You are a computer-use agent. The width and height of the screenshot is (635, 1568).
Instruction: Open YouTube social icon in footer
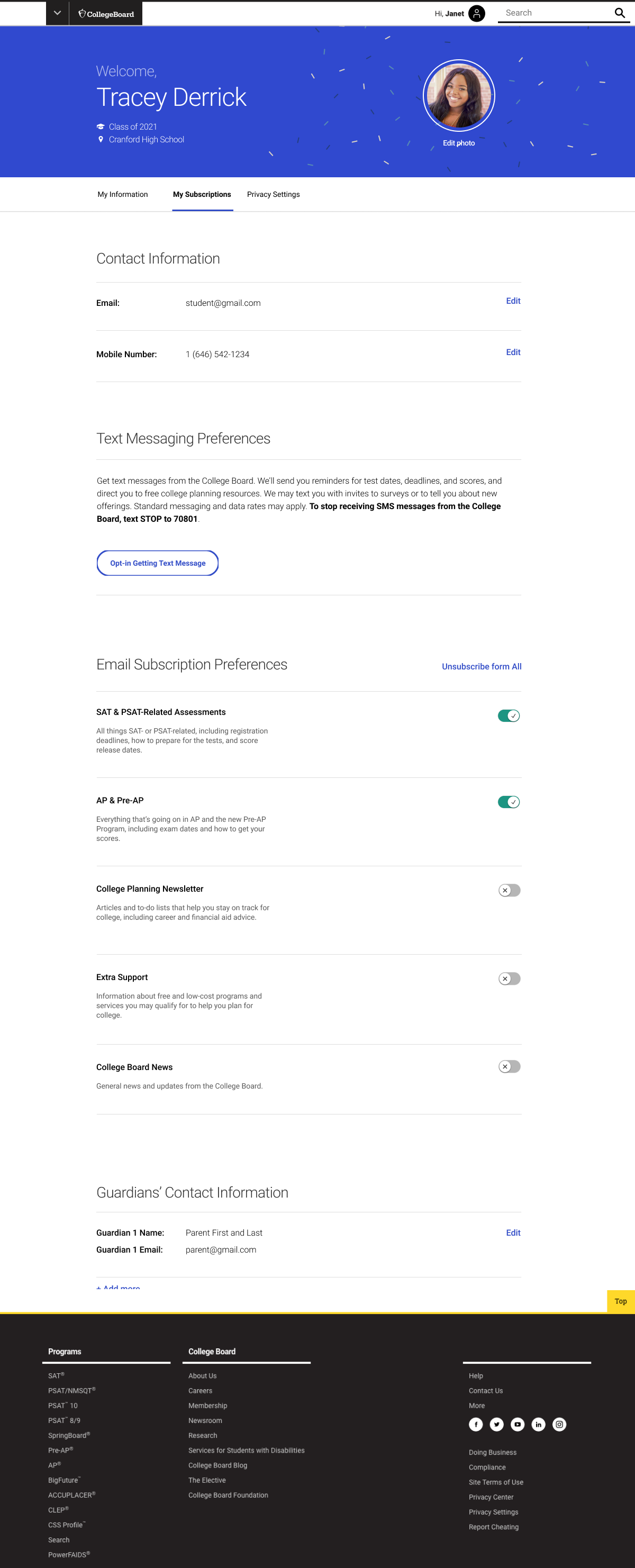click(x=518, y=1425)
